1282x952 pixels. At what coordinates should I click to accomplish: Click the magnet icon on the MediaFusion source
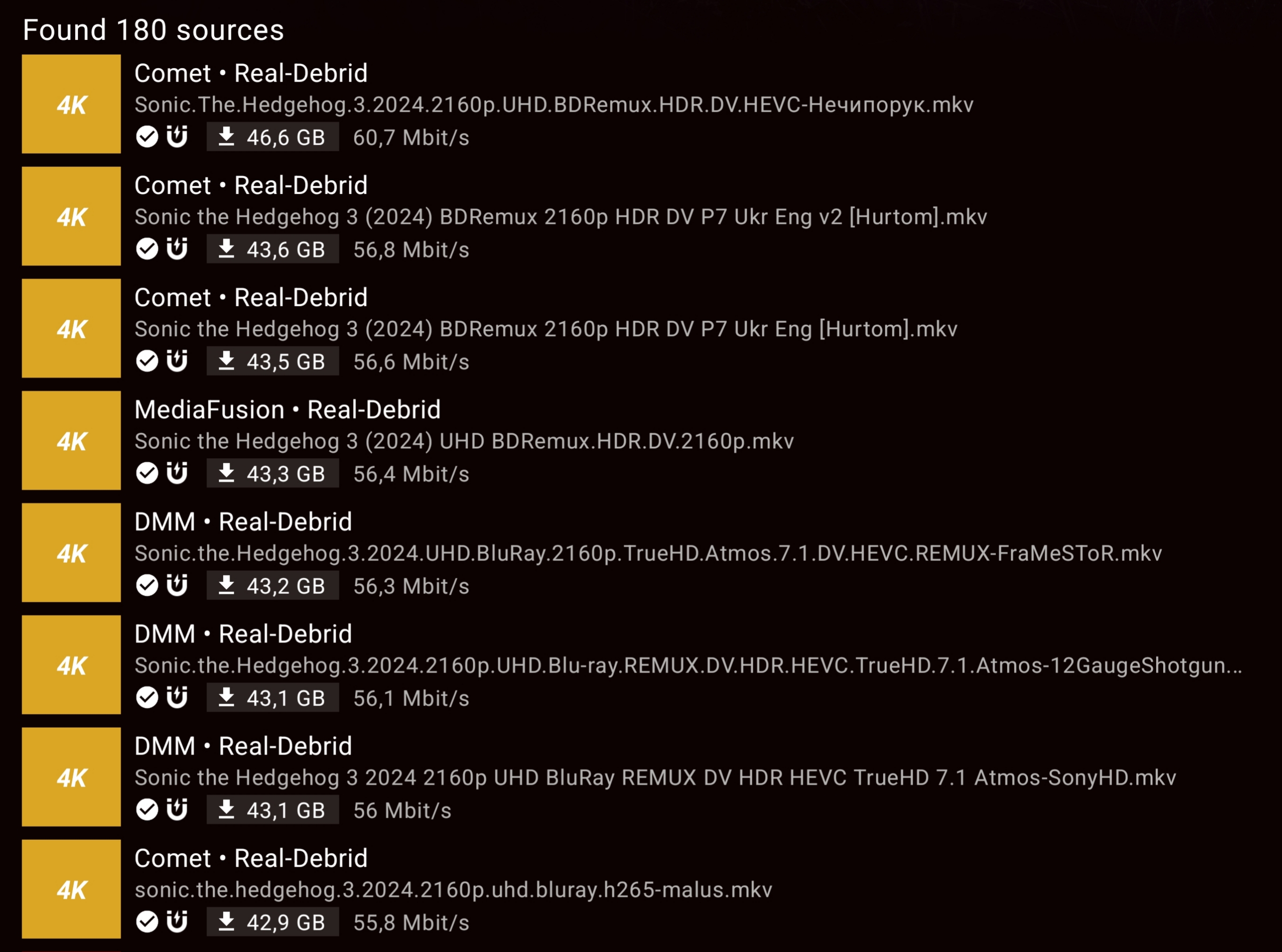click(177, 473)
